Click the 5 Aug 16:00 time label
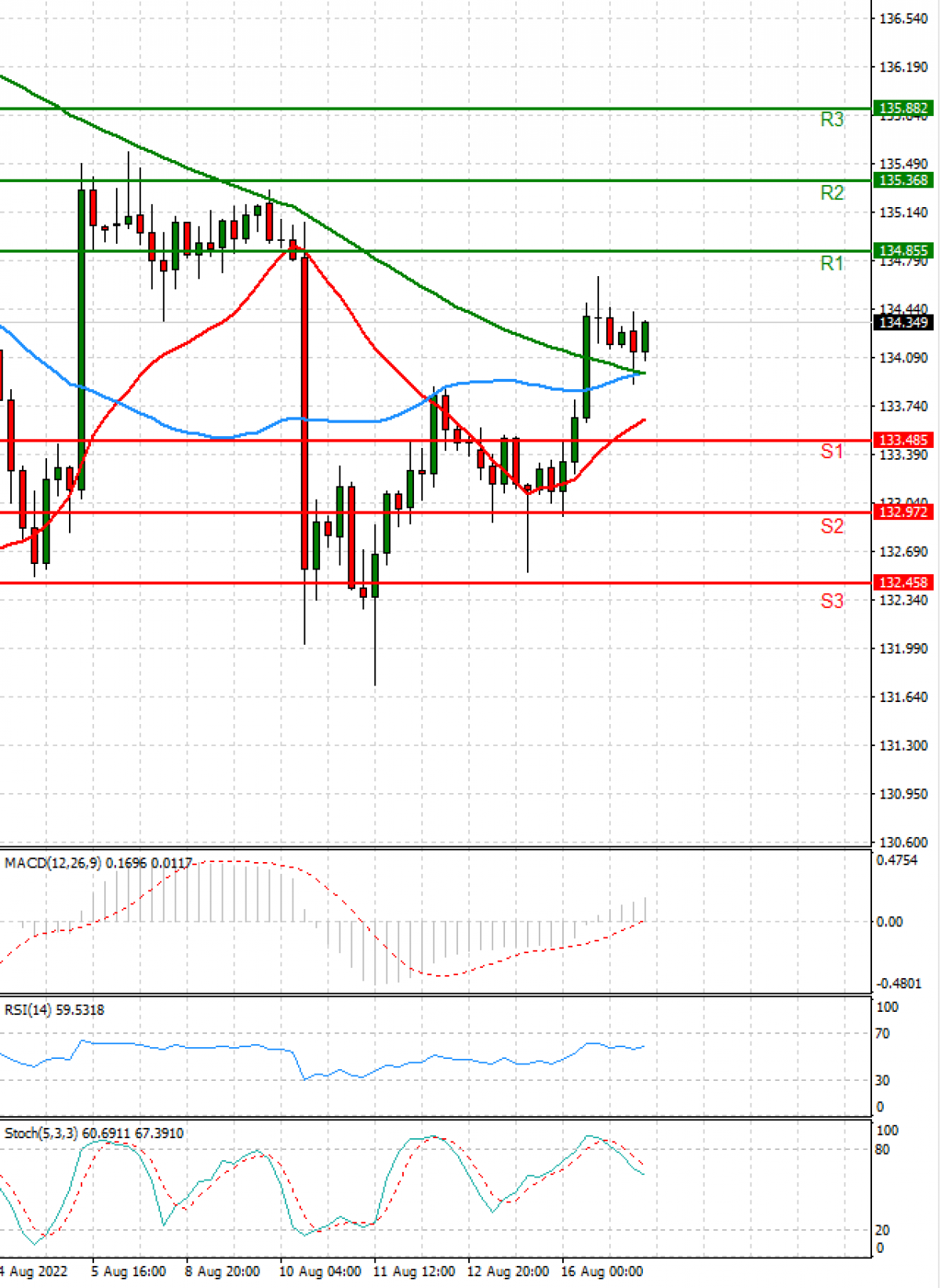 click(x=128, y=1272)
